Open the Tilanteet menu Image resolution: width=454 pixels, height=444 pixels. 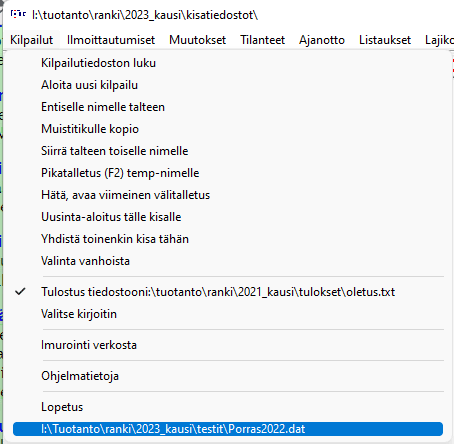click(x=263, y=40)
